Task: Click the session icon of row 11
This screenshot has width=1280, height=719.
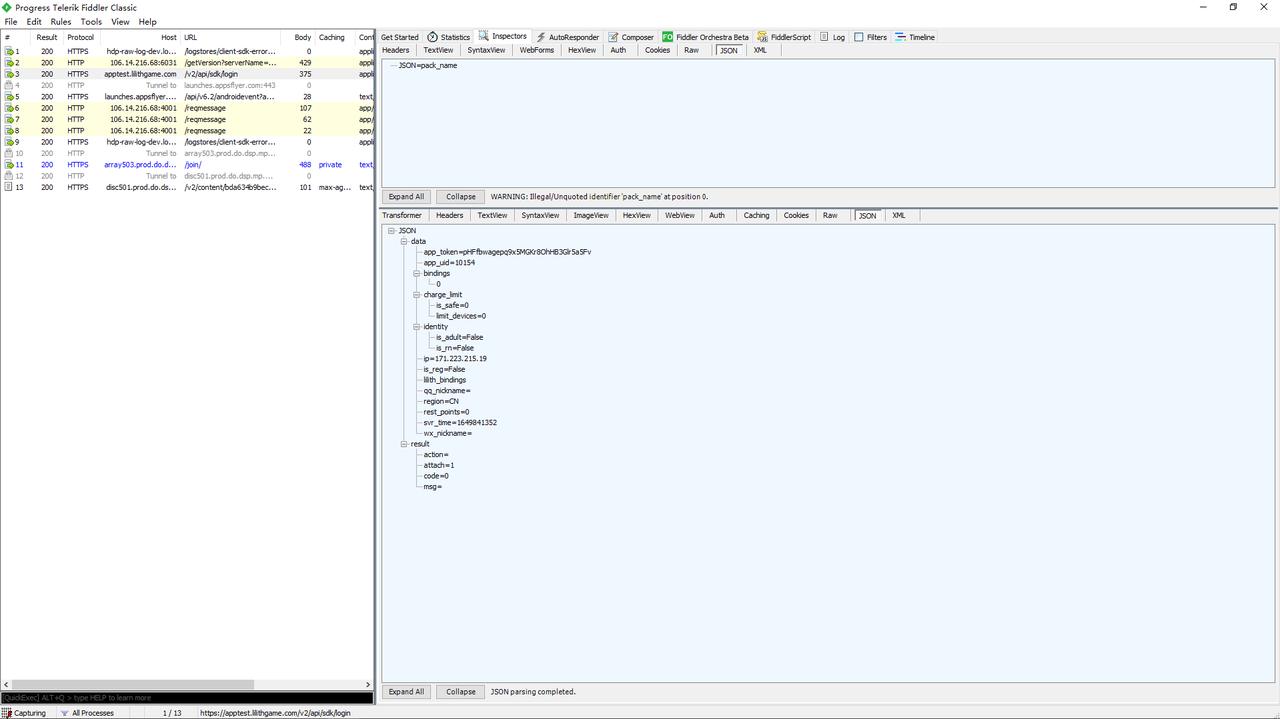Action: tap(9, 165)
